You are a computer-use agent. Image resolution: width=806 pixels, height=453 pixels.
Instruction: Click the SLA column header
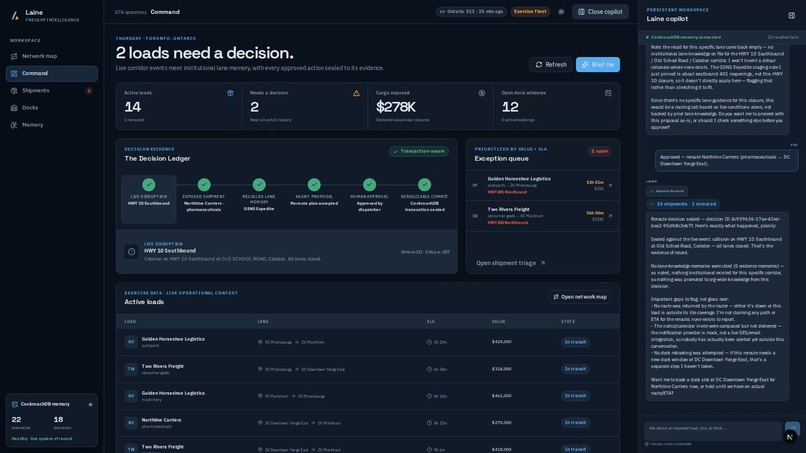click(x=431, y=321)
